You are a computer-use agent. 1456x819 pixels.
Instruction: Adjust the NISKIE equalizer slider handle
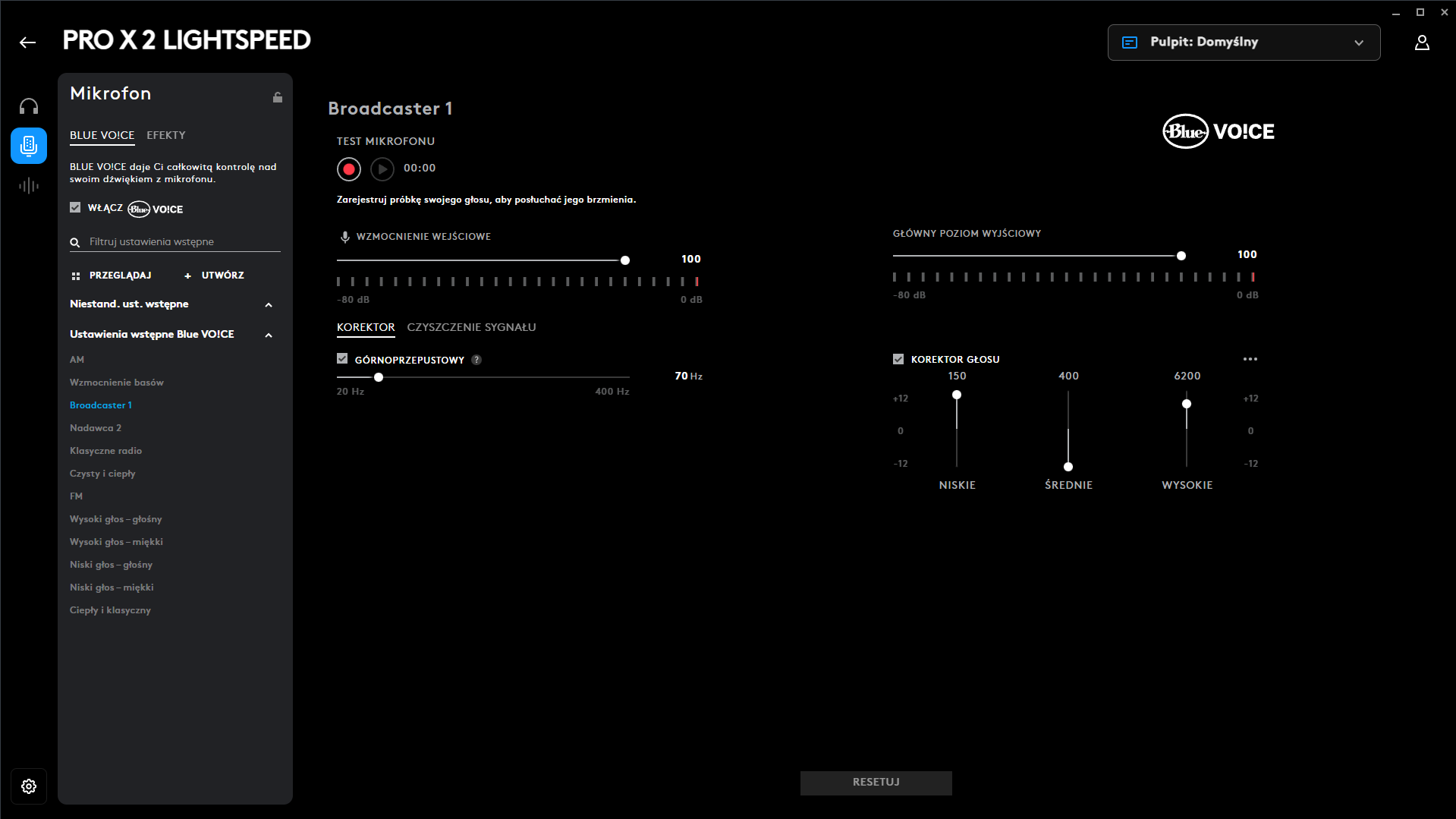click(957, 395)
